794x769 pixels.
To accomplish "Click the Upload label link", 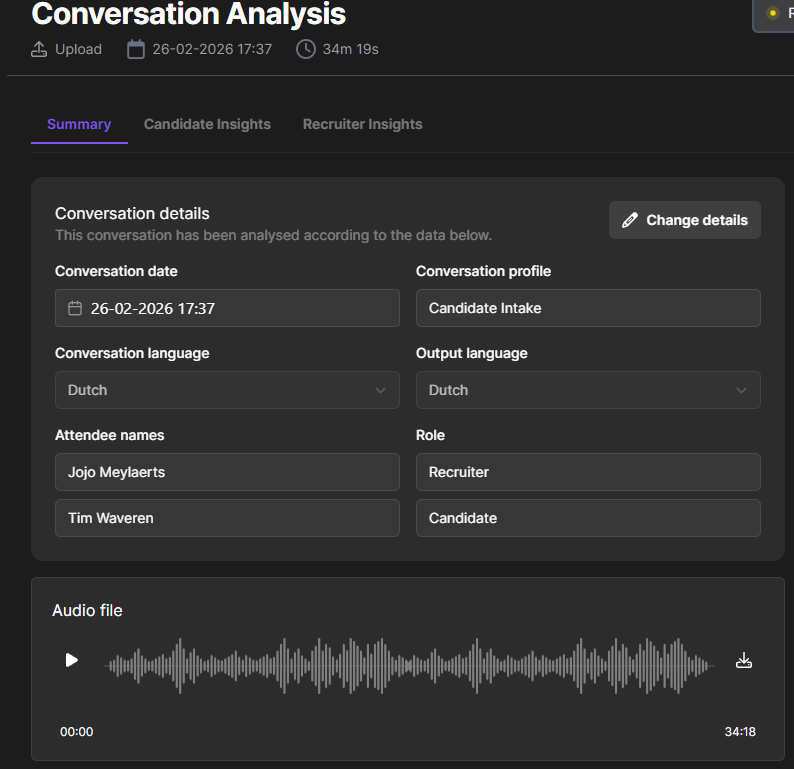I will pos(78,49).
